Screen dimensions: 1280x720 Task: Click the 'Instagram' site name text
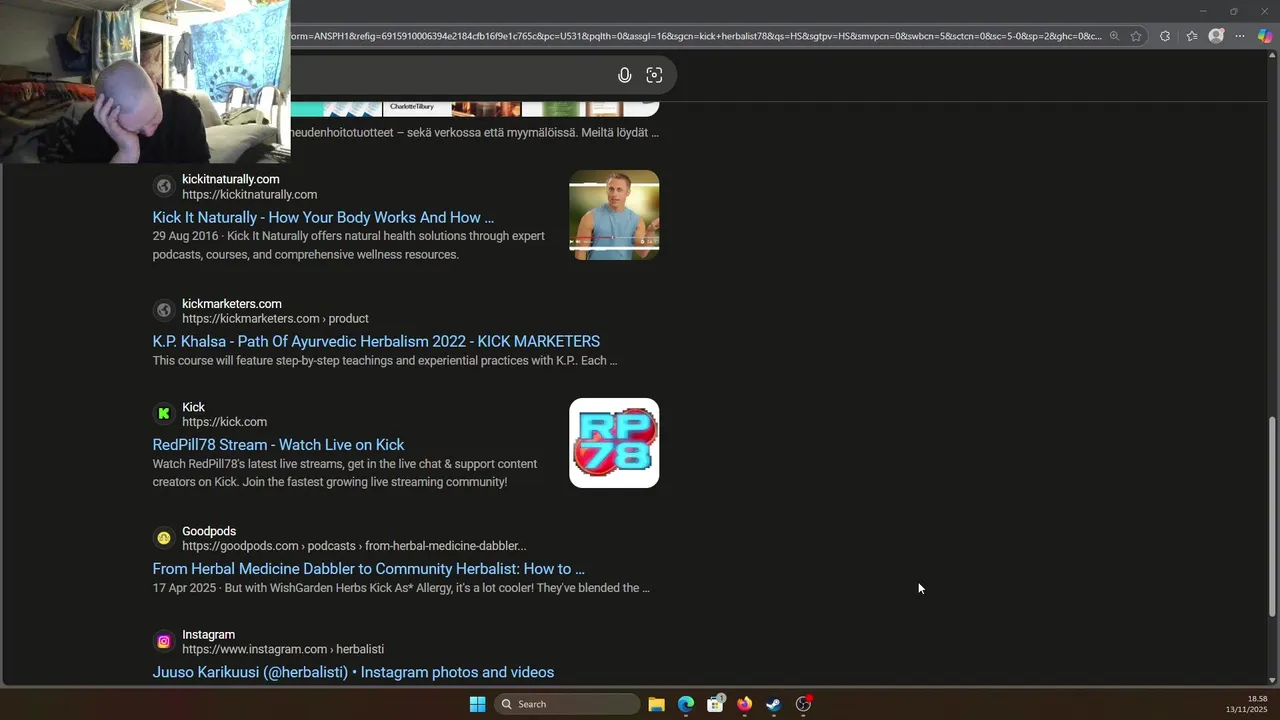click(x=208, y=635)
